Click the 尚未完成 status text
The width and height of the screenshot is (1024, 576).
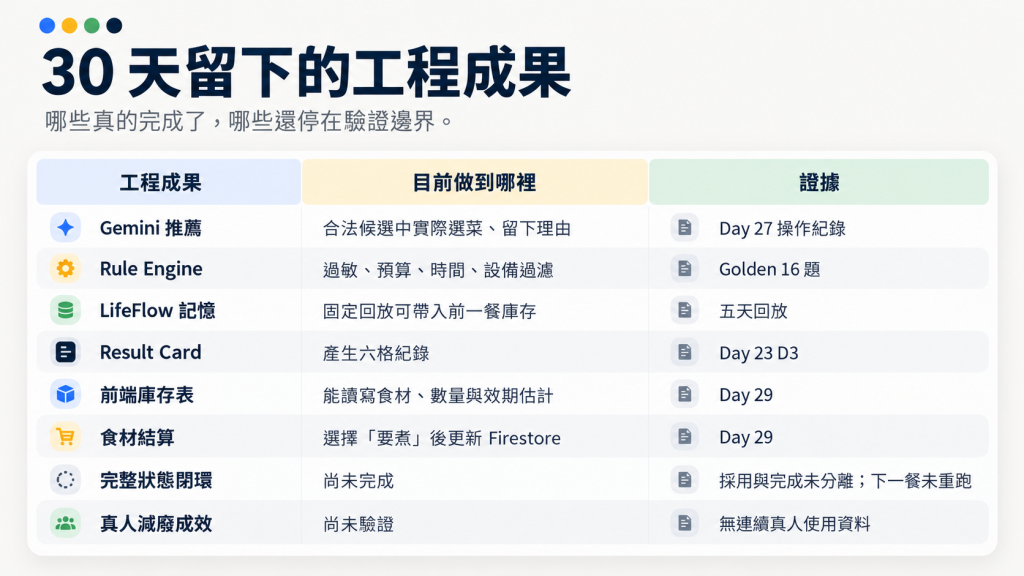(359, 481)
